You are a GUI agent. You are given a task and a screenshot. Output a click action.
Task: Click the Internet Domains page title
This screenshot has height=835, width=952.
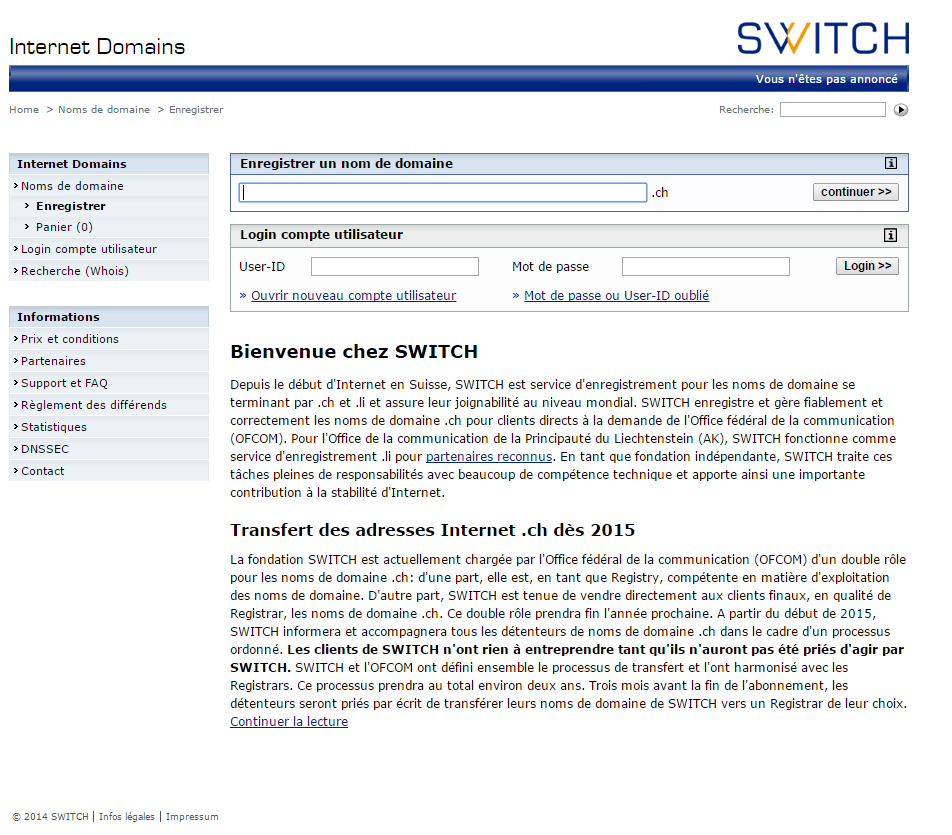(97, 47)
